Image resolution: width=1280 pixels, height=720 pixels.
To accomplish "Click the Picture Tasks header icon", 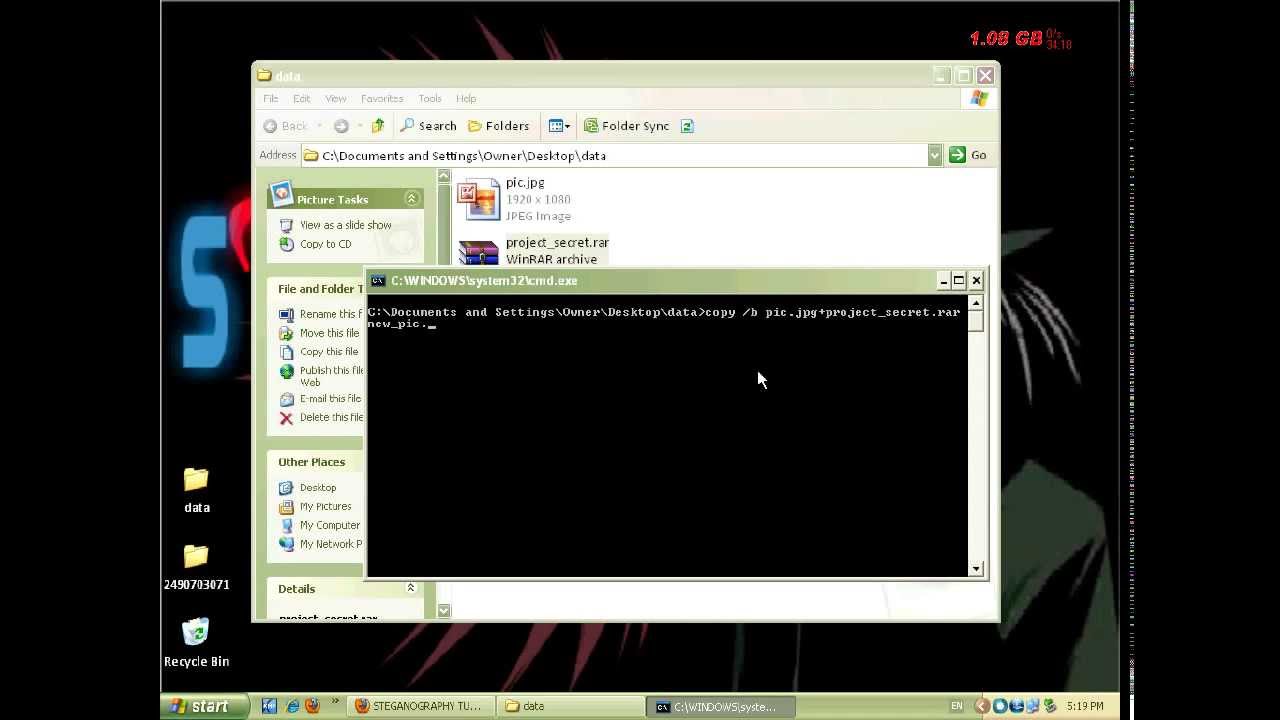I will coord(282,194).
